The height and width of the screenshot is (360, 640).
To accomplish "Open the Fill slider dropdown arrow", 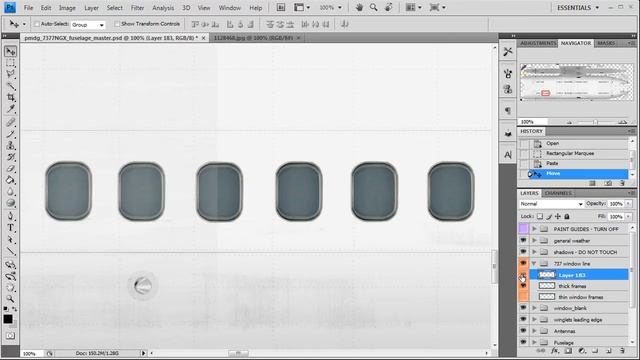I will (628, 216).
